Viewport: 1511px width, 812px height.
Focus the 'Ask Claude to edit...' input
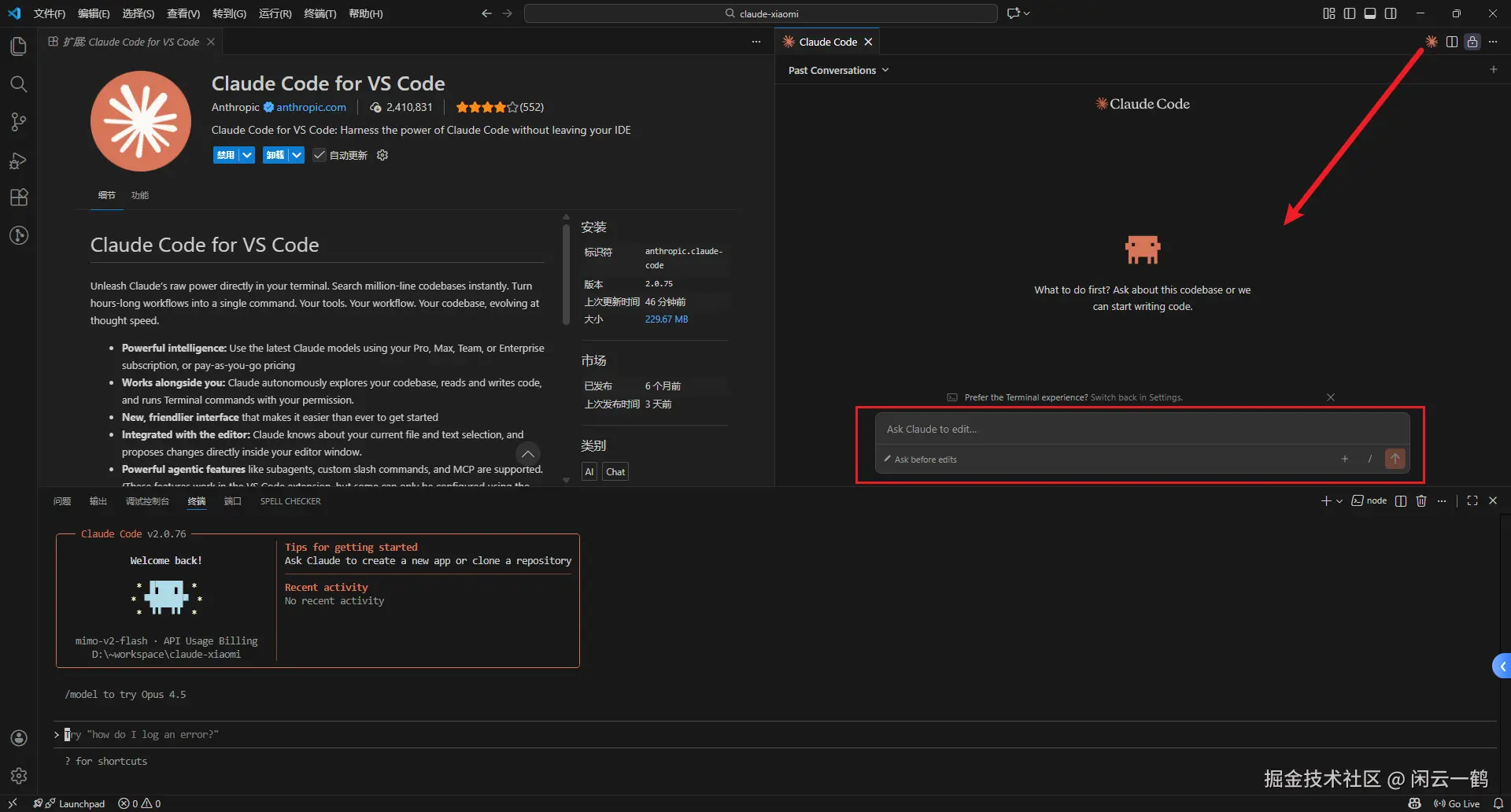click(x=1142, y=430)
